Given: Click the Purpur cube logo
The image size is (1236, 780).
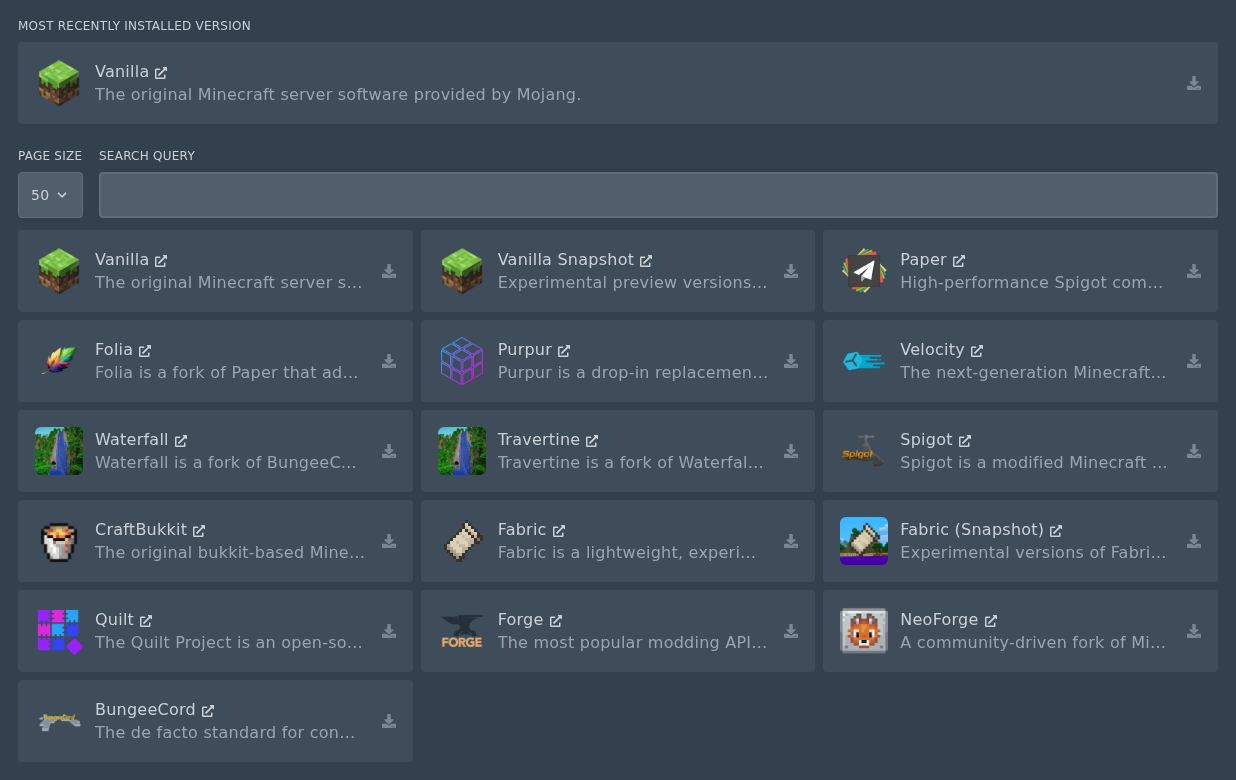Looking at the screenshot, I should 462,361.
